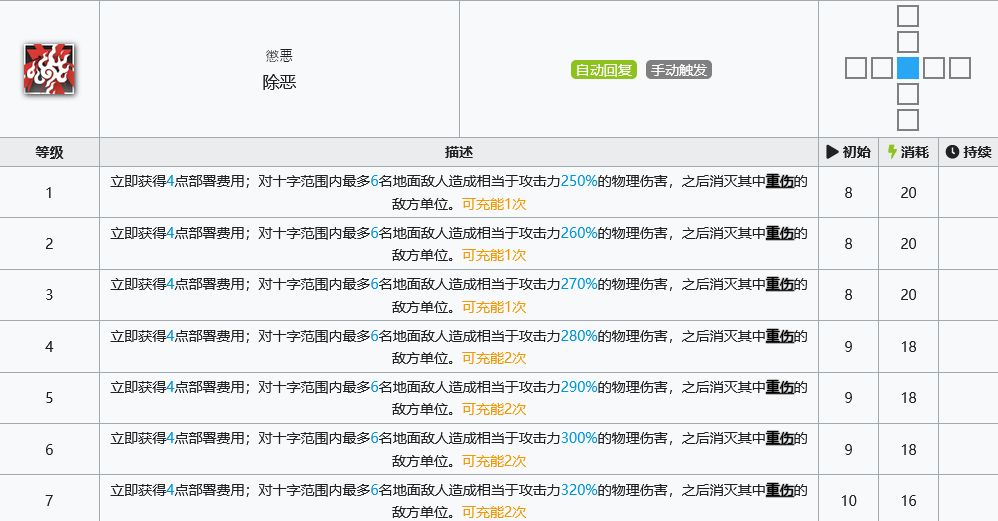Click the 290% value in level 5 description
Image resolution: width=998 pixels, height=521 pixels.
[579, 387]
